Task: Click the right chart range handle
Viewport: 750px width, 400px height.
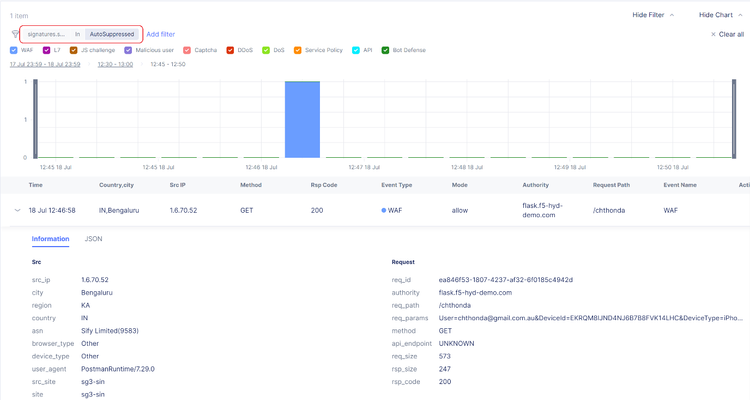Action: coord(734,119)
